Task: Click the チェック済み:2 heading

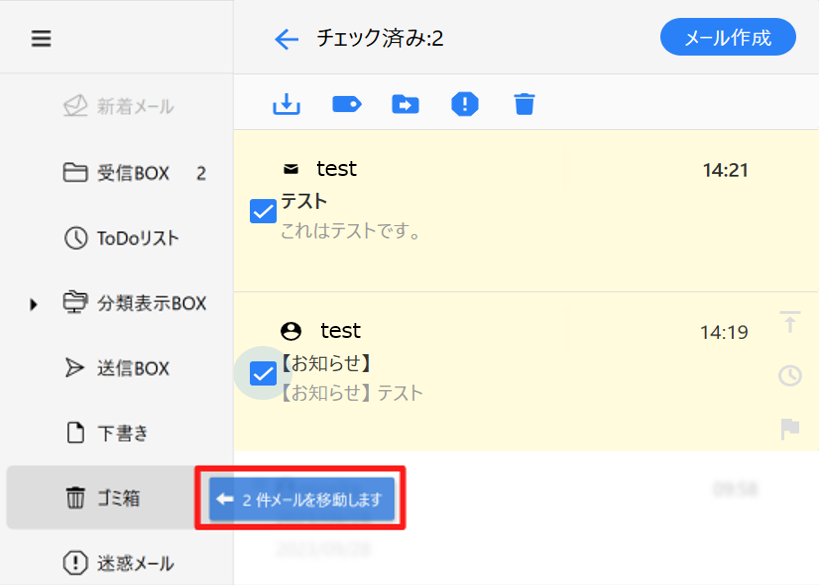Action: click(x=380, y=38)
